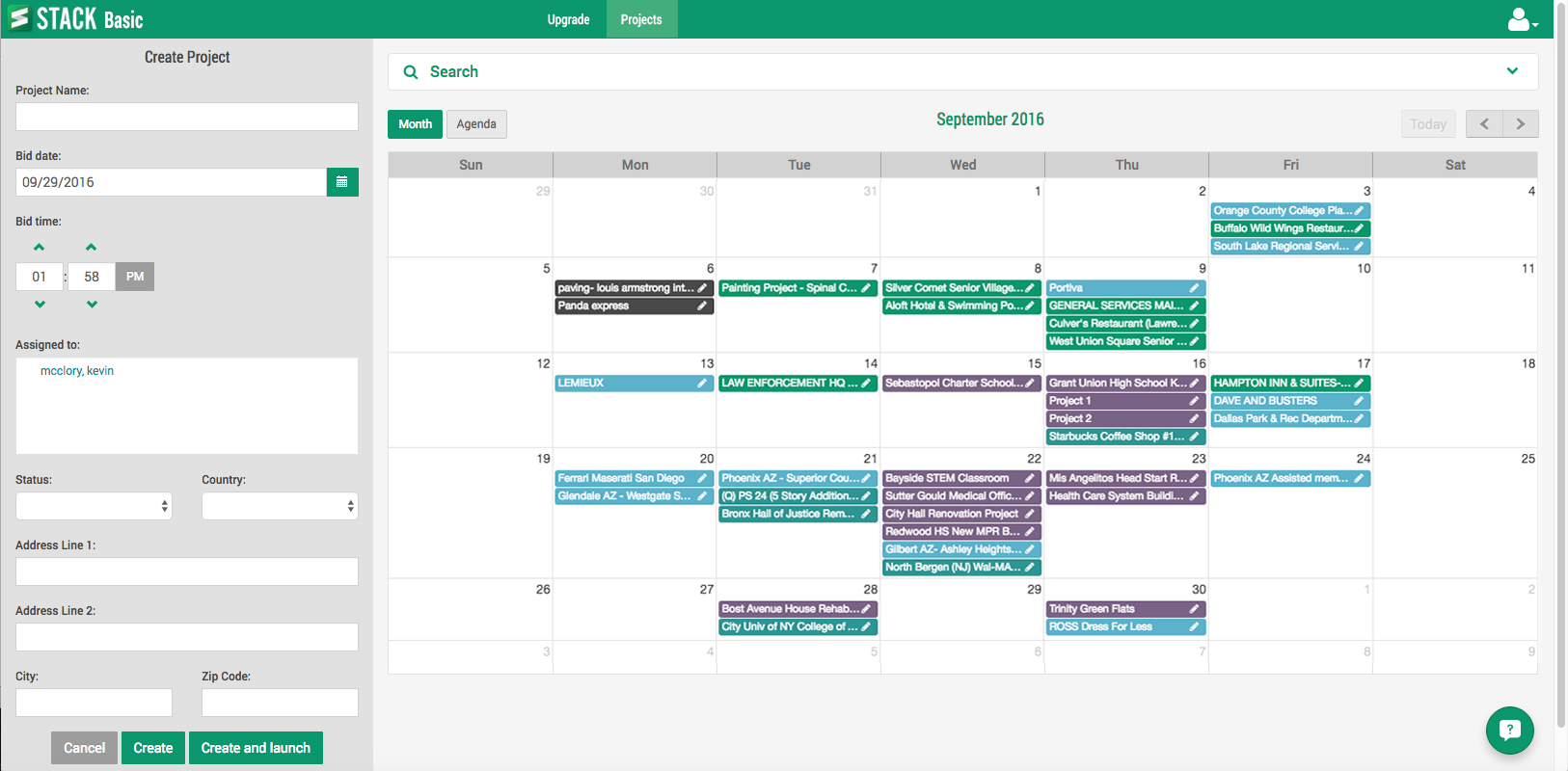Click the Cancel button

[x=84, y=748]
